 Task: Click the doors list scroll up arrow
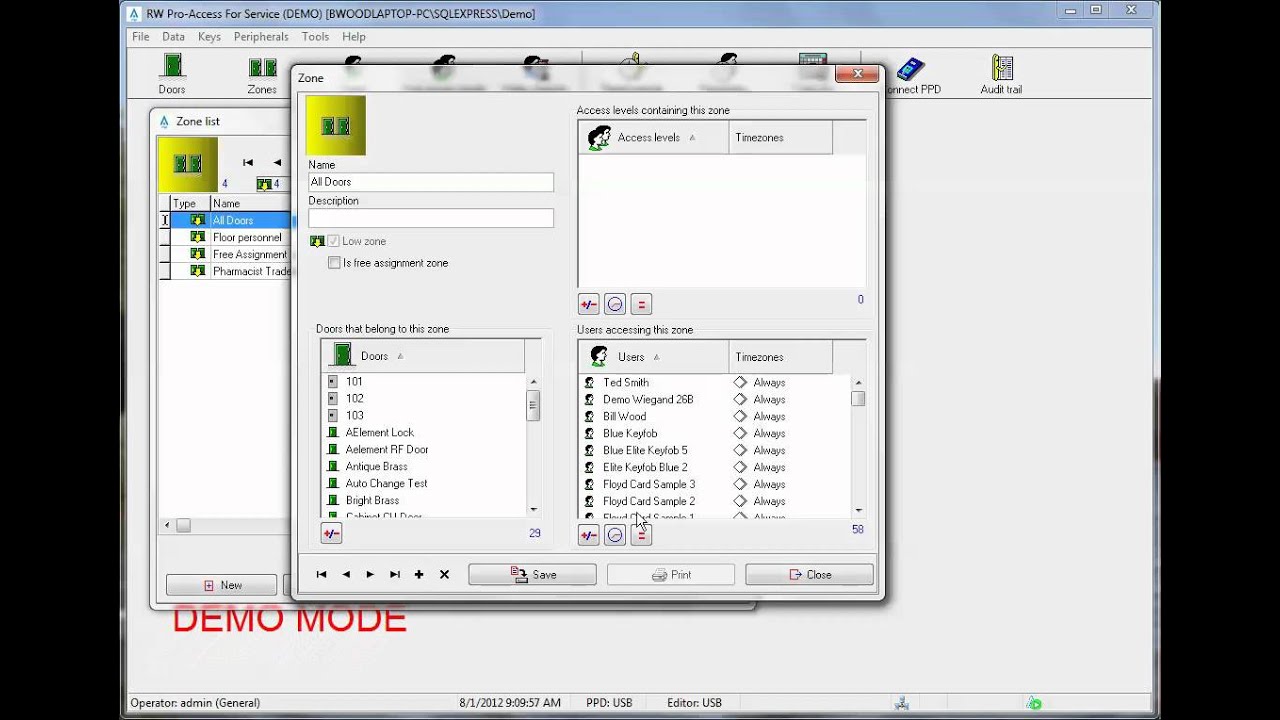(x=533, y=382)
